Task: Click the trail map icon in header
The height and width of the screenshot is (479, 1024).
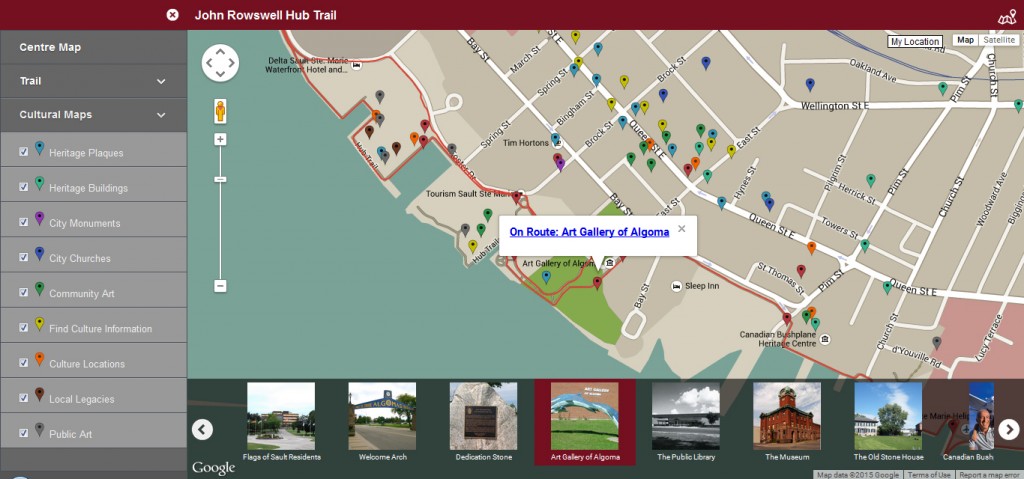Action: [x=1007, y=17]
